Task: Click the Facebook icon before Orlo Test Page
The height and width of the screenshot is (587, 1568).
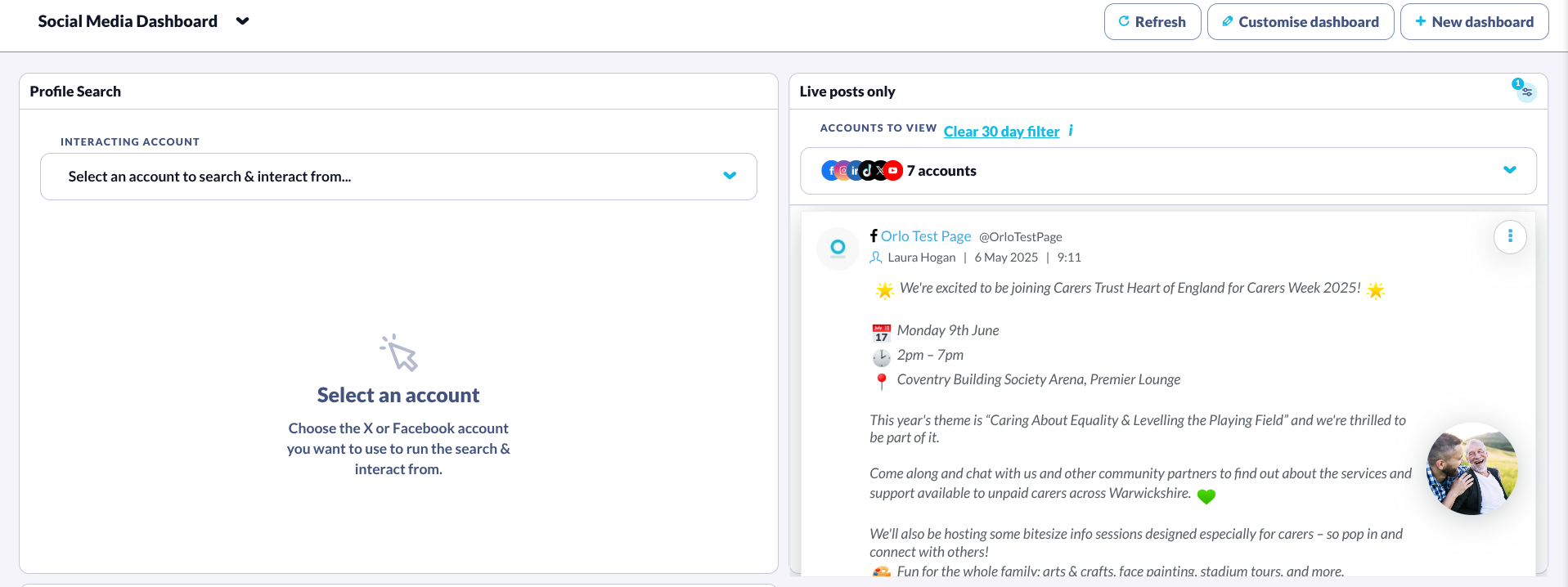Action: (x=874, y=236)
